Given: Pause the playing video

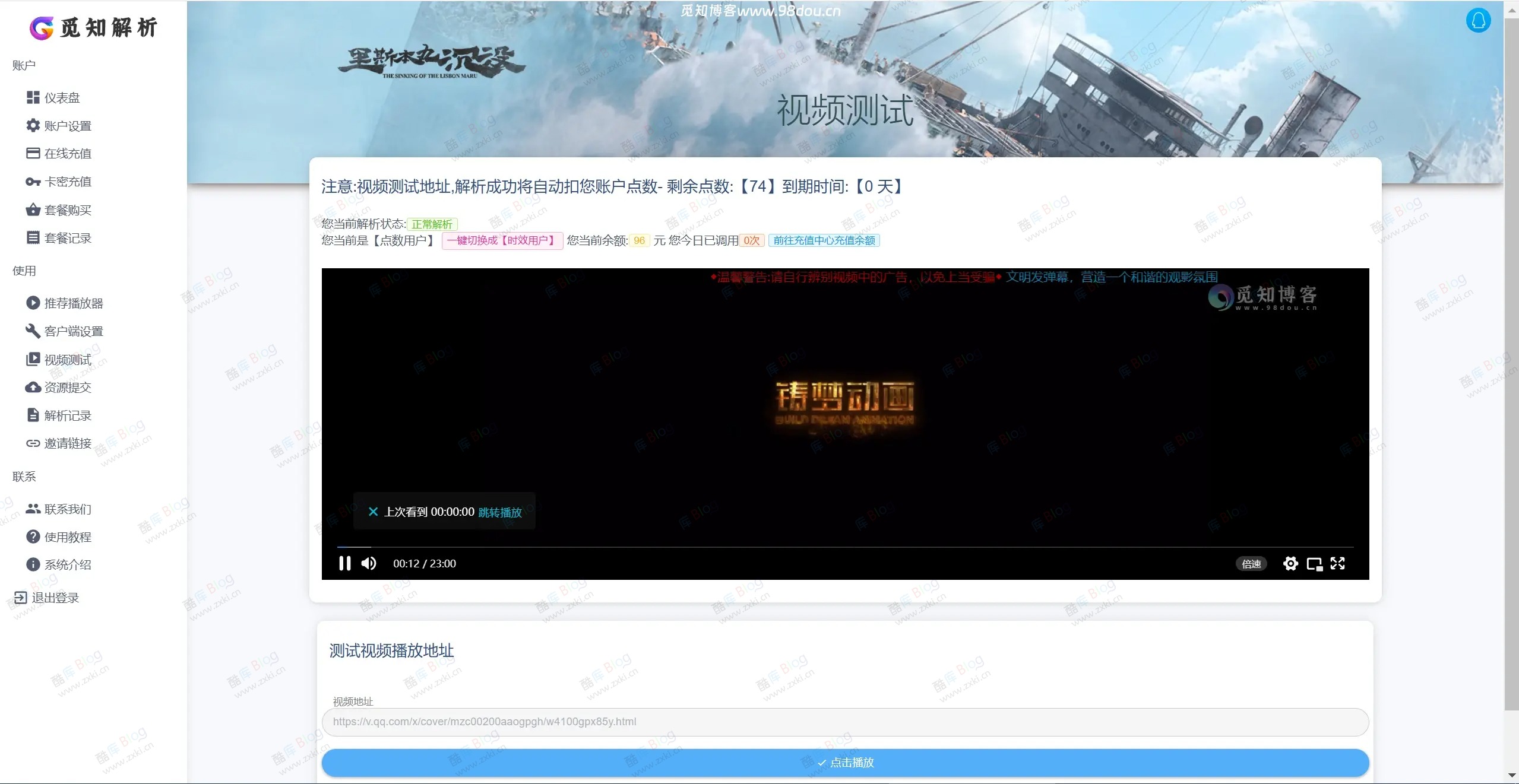Looking at the screenshot, I should click(344, 563).
